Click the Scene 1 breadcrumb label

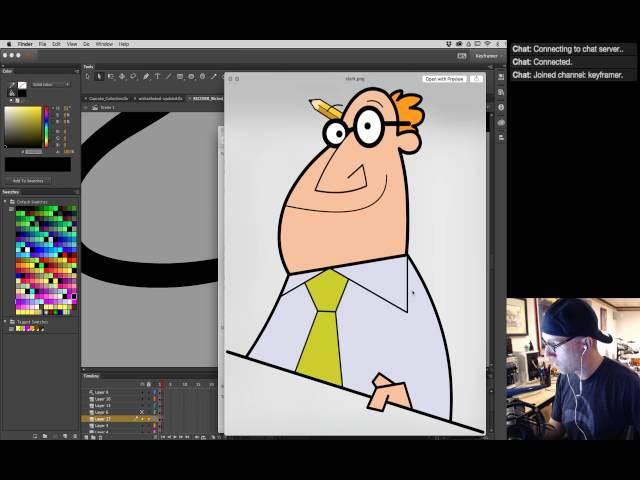coord(107,107)
